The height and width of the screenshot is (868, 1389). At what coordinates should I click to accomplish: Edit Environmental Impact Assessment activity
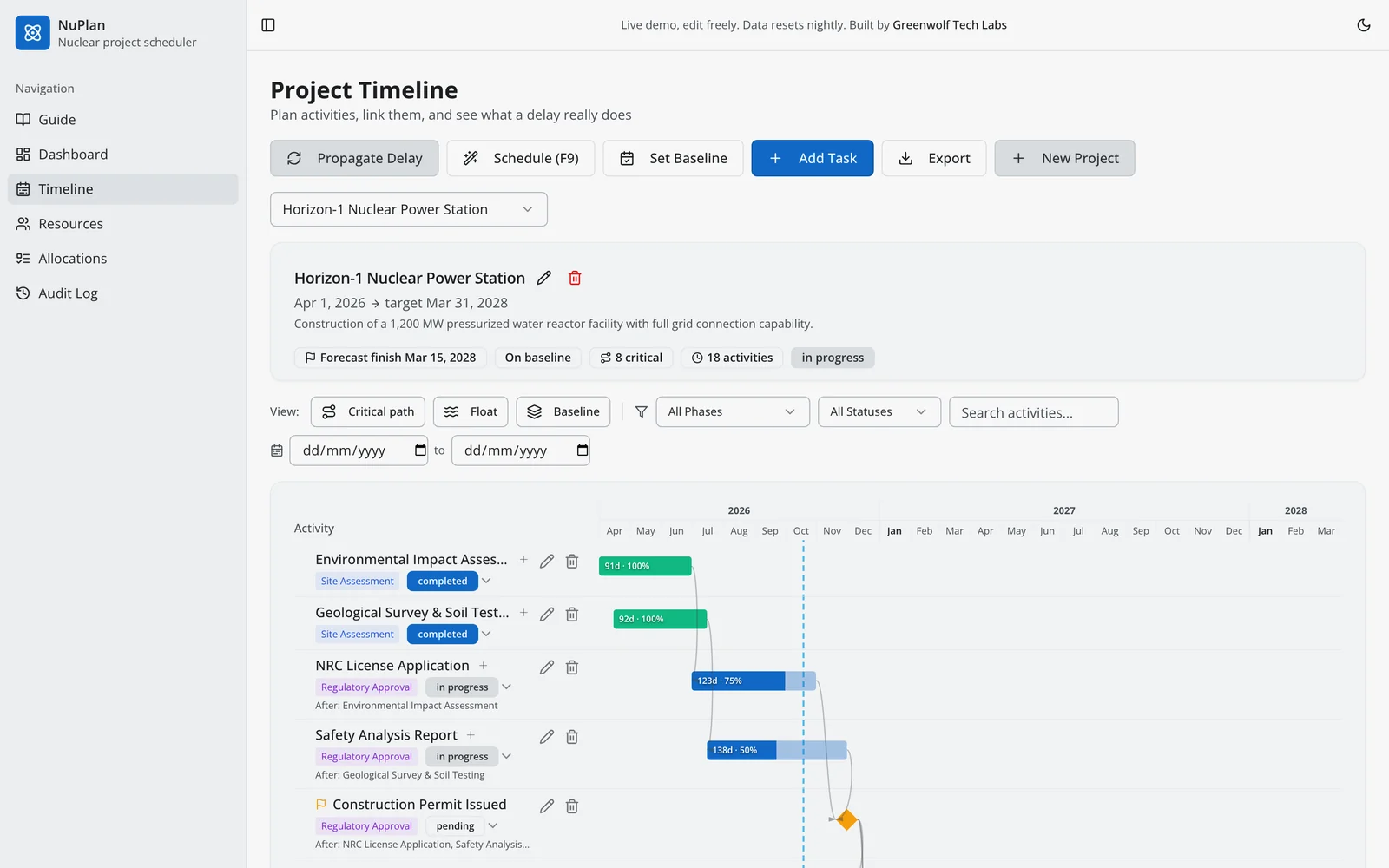(547, 562)
